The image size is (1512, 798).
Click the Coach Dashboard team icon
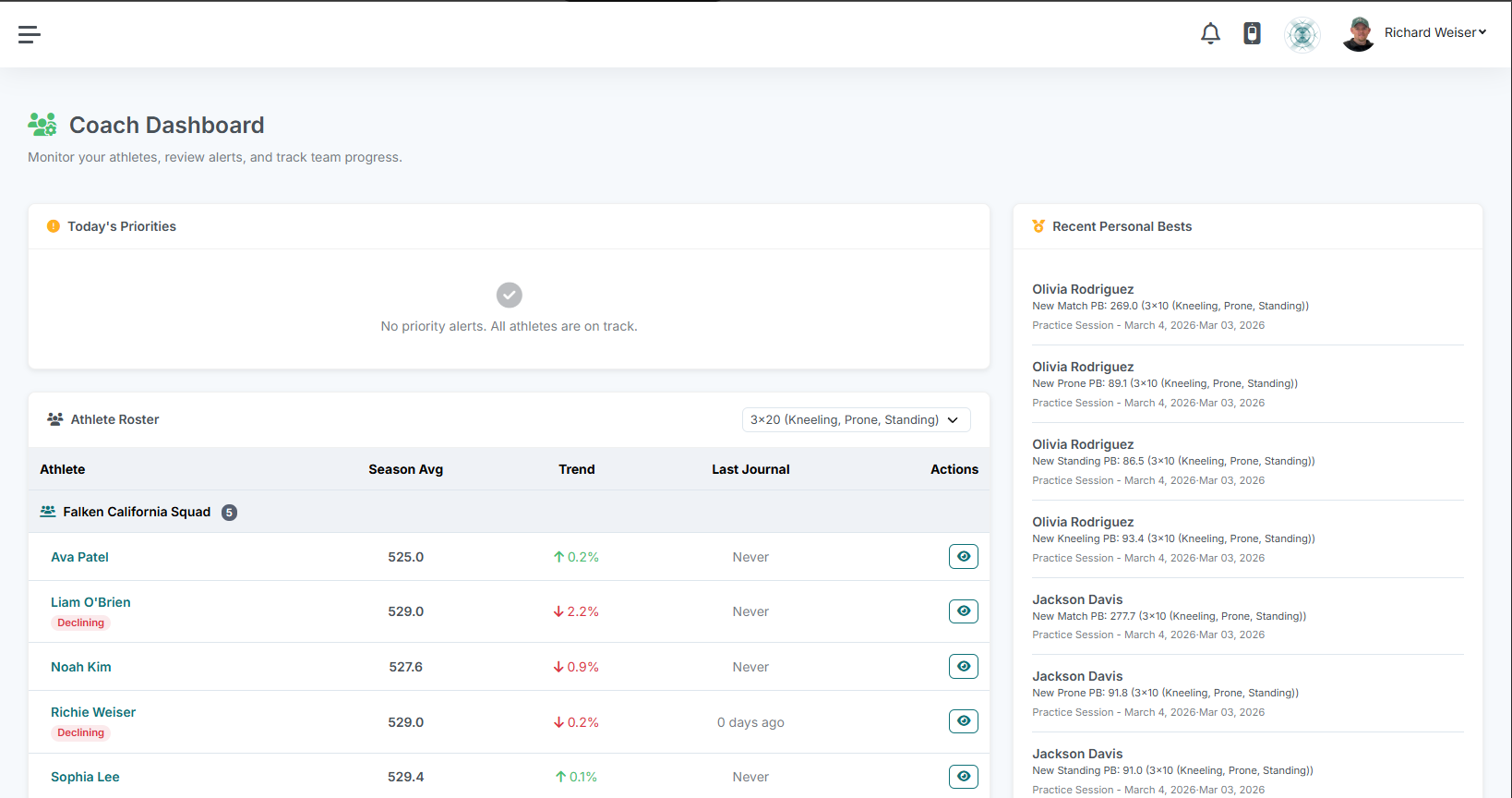tap(42, 125)
